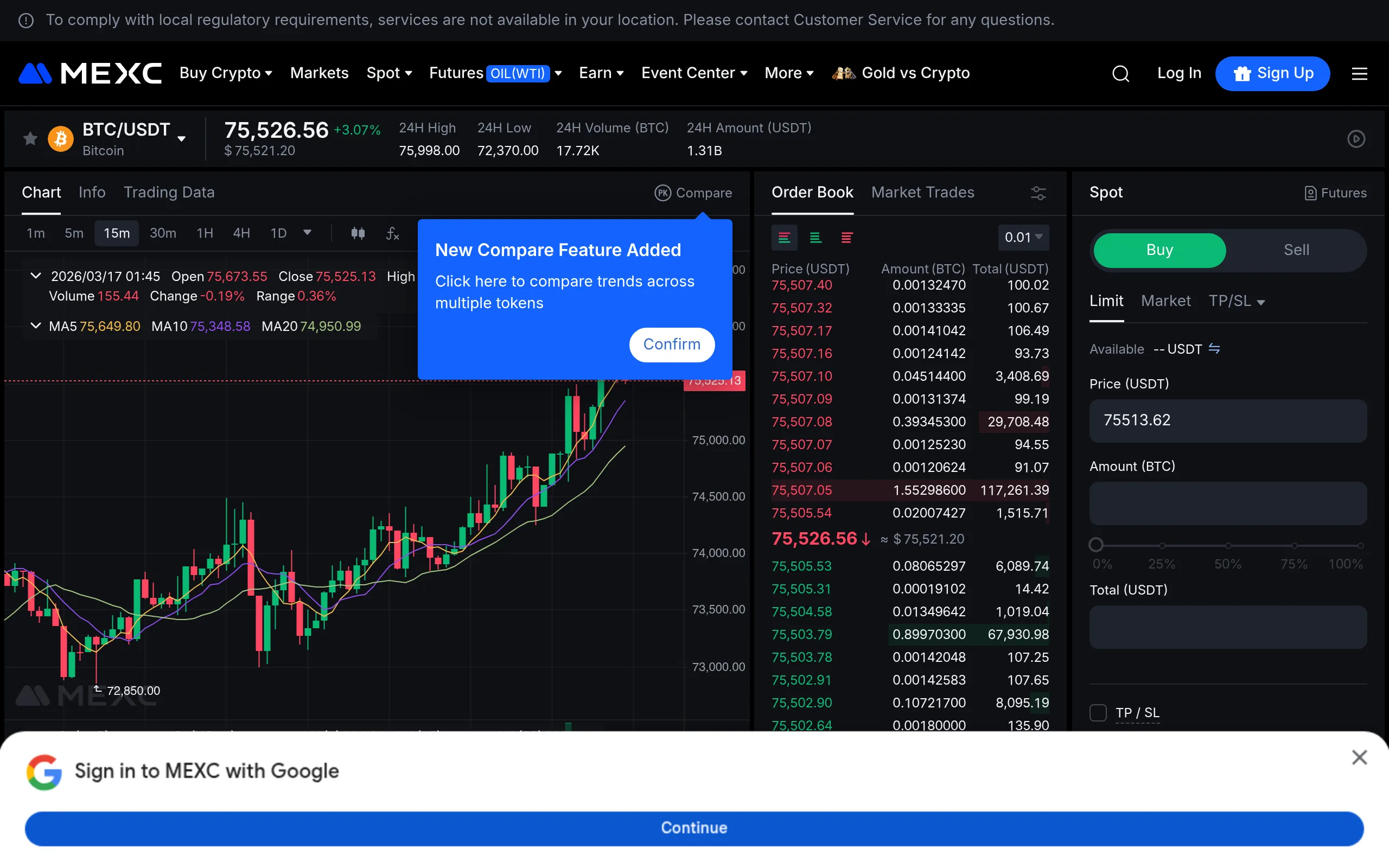Open the Order Book display settings icon
The height and width of the screenshot is (868, 1389).
1038,193
